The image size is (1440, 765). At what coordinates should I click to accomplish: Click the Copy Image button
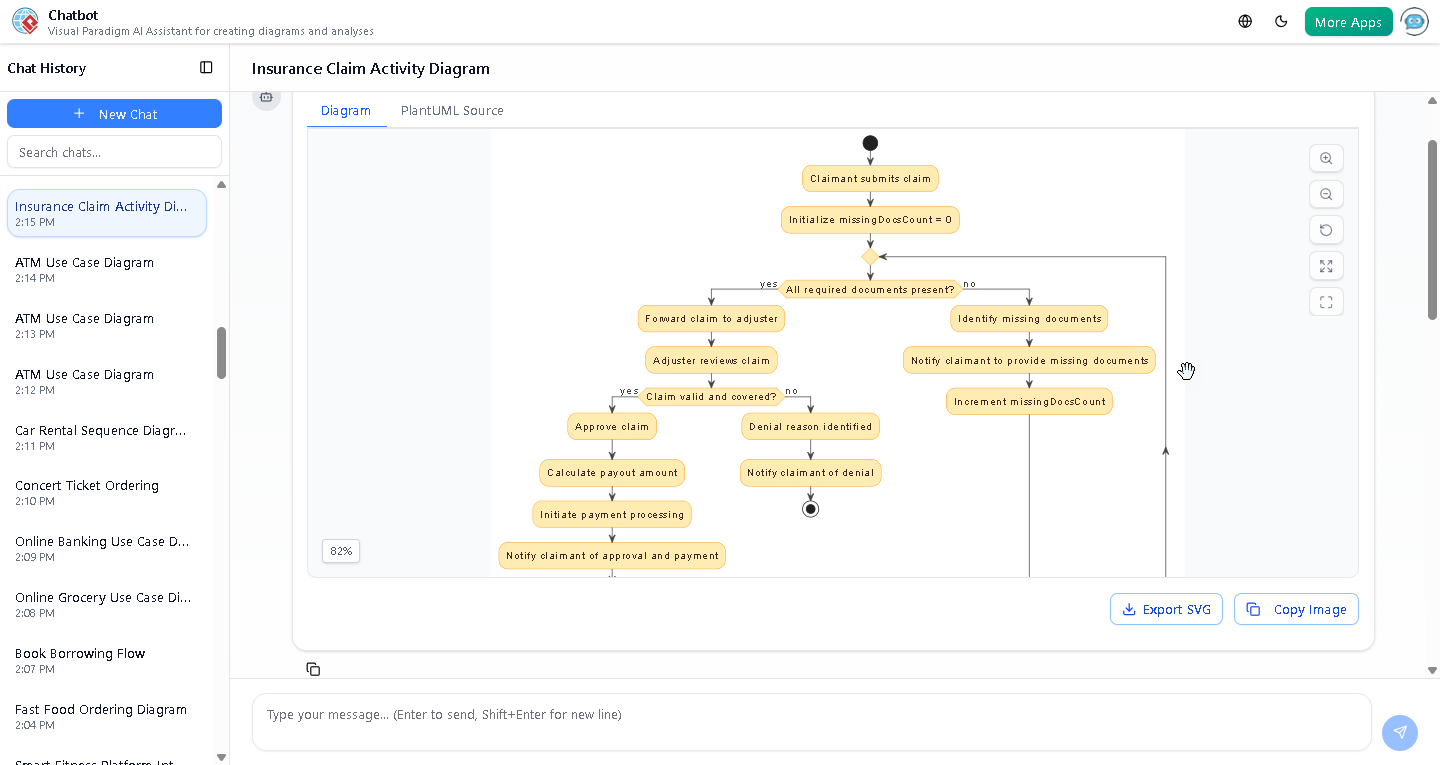tap(1296, 609)
